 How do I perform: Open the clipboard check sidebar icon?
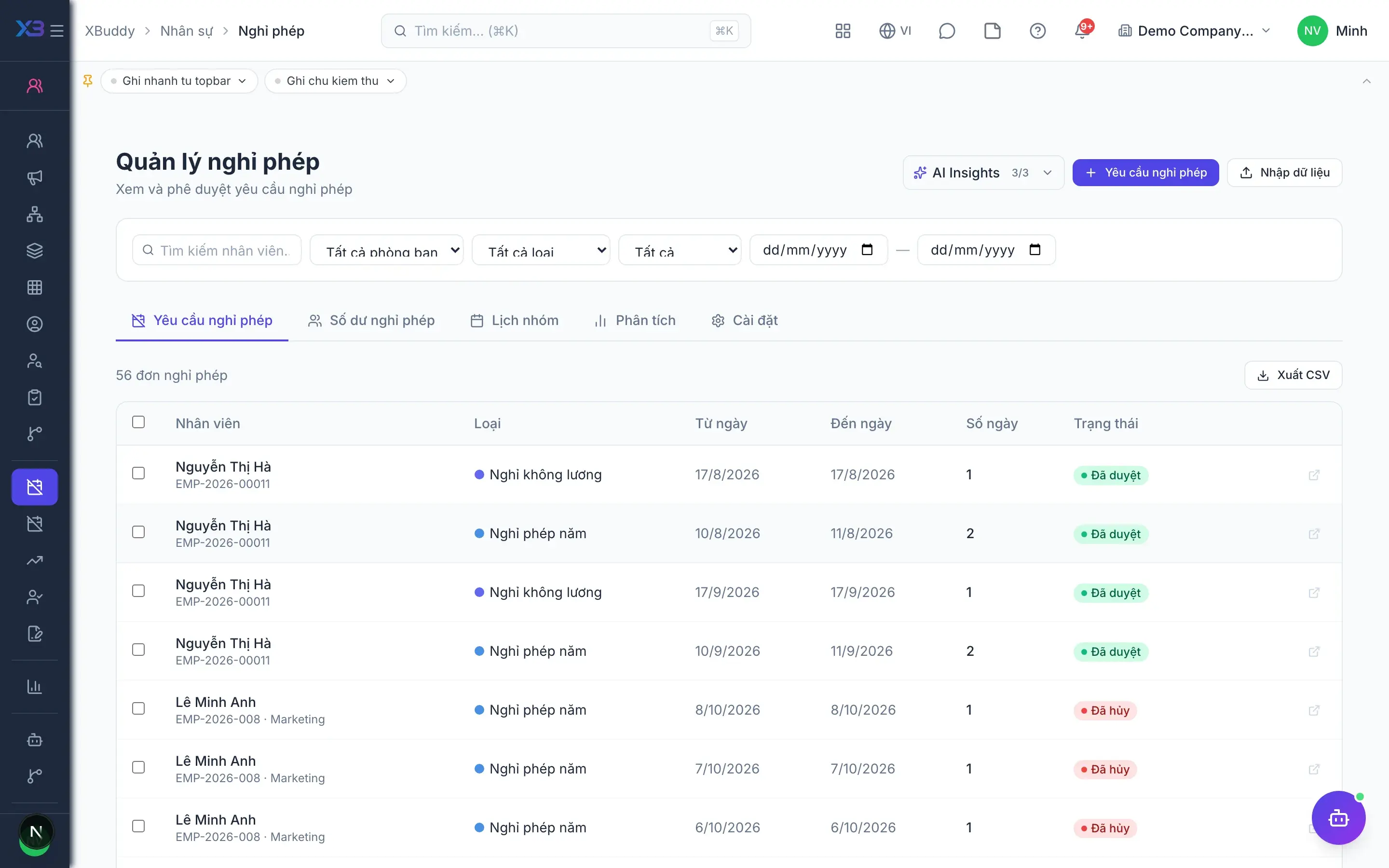click(x=34, y=397)
